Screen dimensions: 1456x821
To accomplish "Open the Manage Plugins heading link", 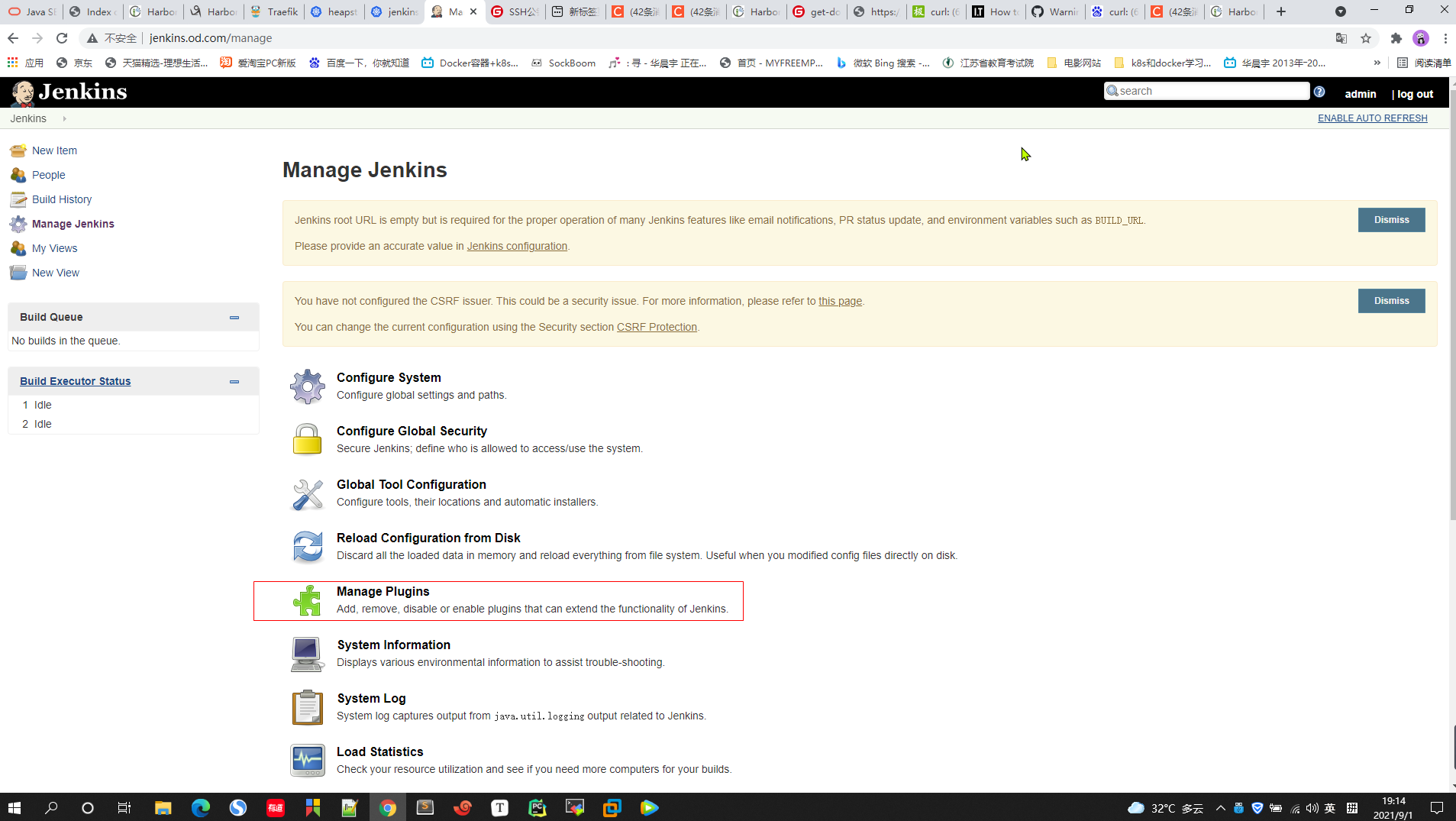I will point(383,591).
